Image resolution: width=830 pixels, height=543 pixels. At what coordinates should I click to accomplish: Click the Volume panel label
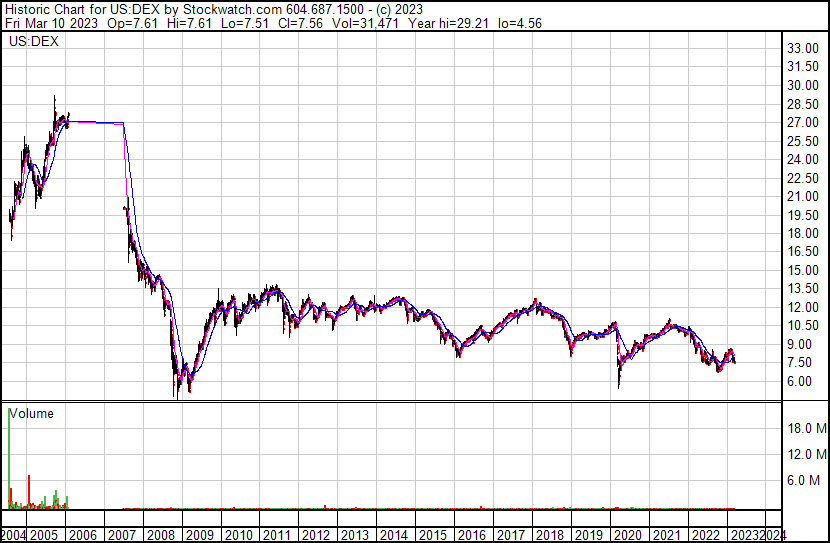click(x=31, y=413)
